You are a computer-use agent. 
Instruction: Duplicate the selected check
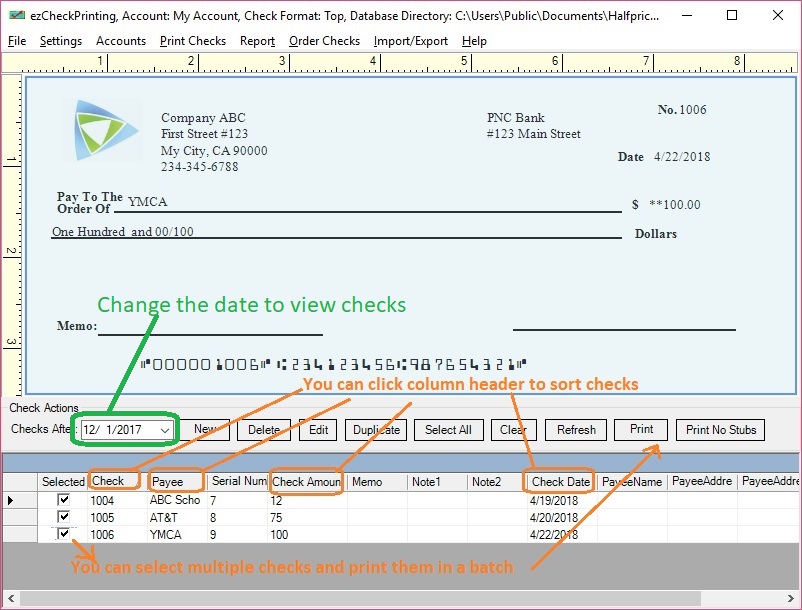(x=375, y=430)
